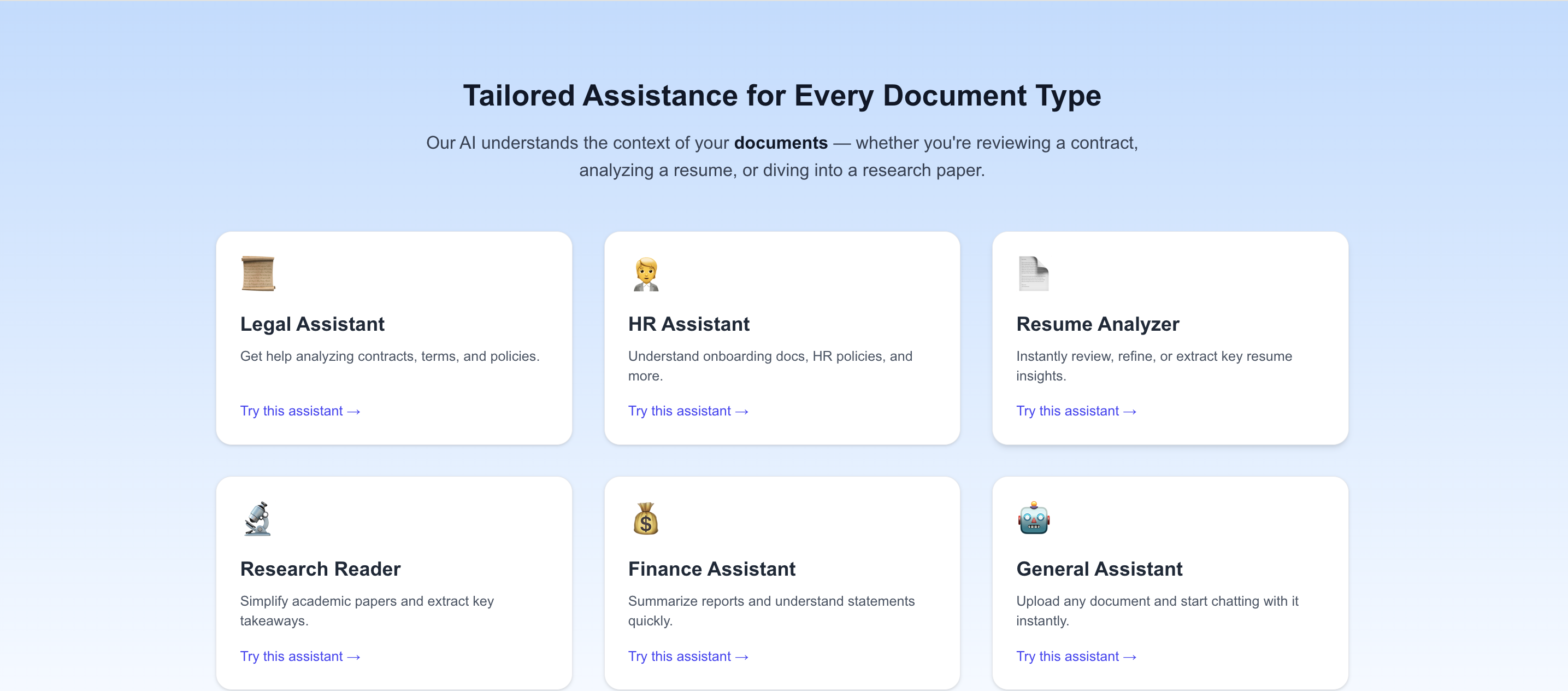Select the "Finance Assistant" card title
This screenshot has width=1568, height=691.
coord(711,569)
